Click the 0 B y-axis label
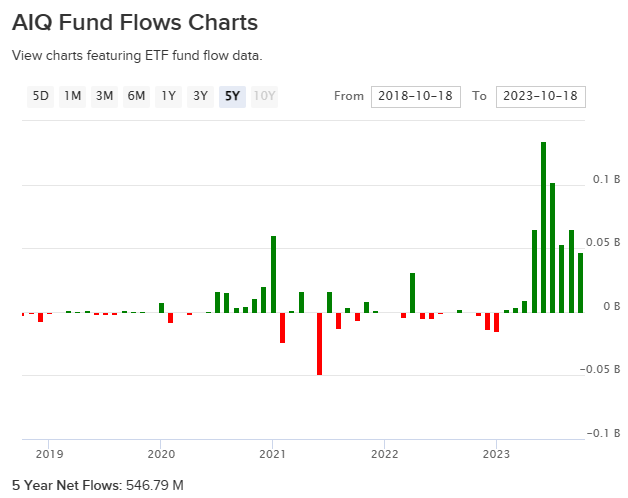This screenshot has height=498, width=628. [612, 306]
